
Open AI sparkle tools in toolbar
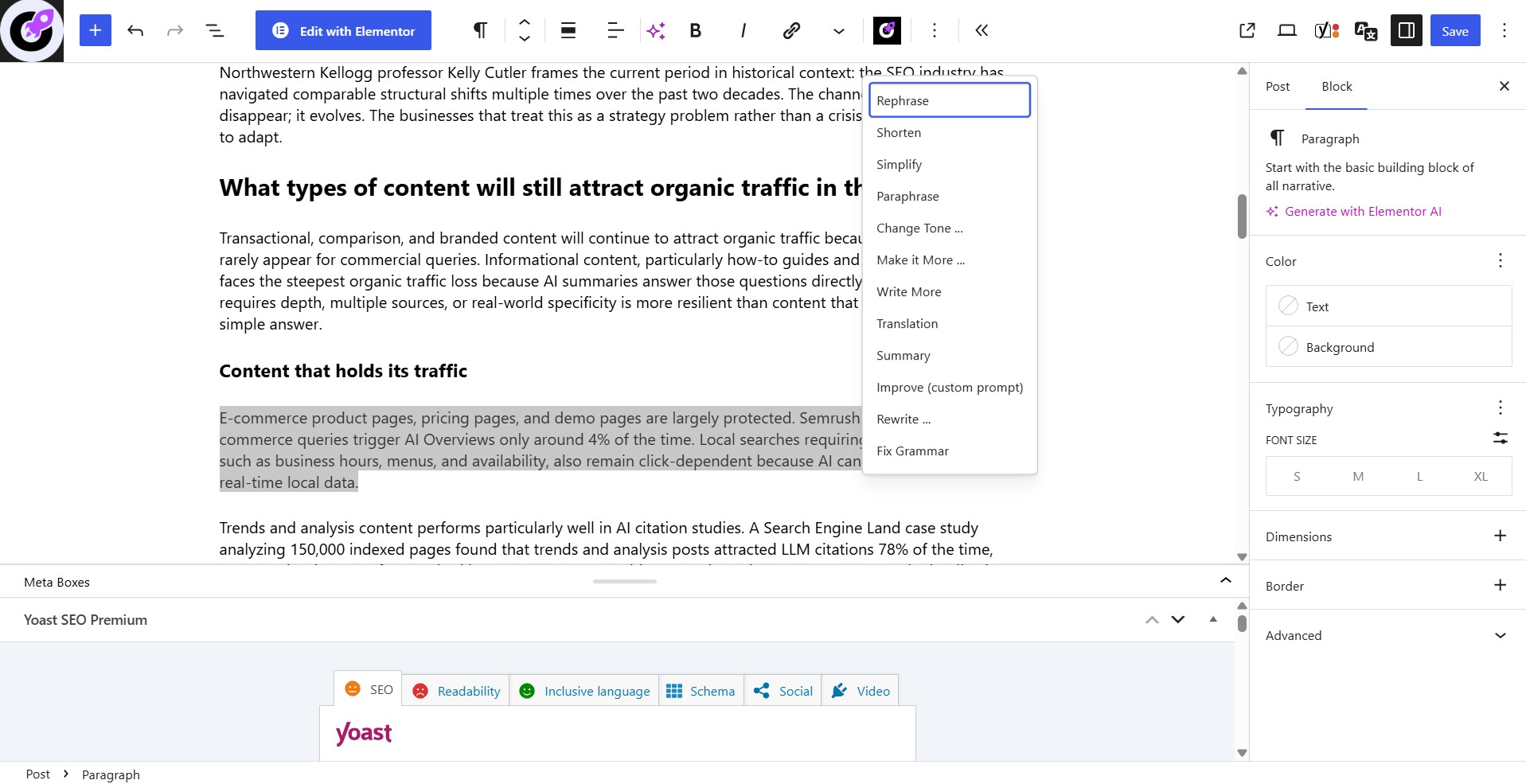[x=656, y=30]
